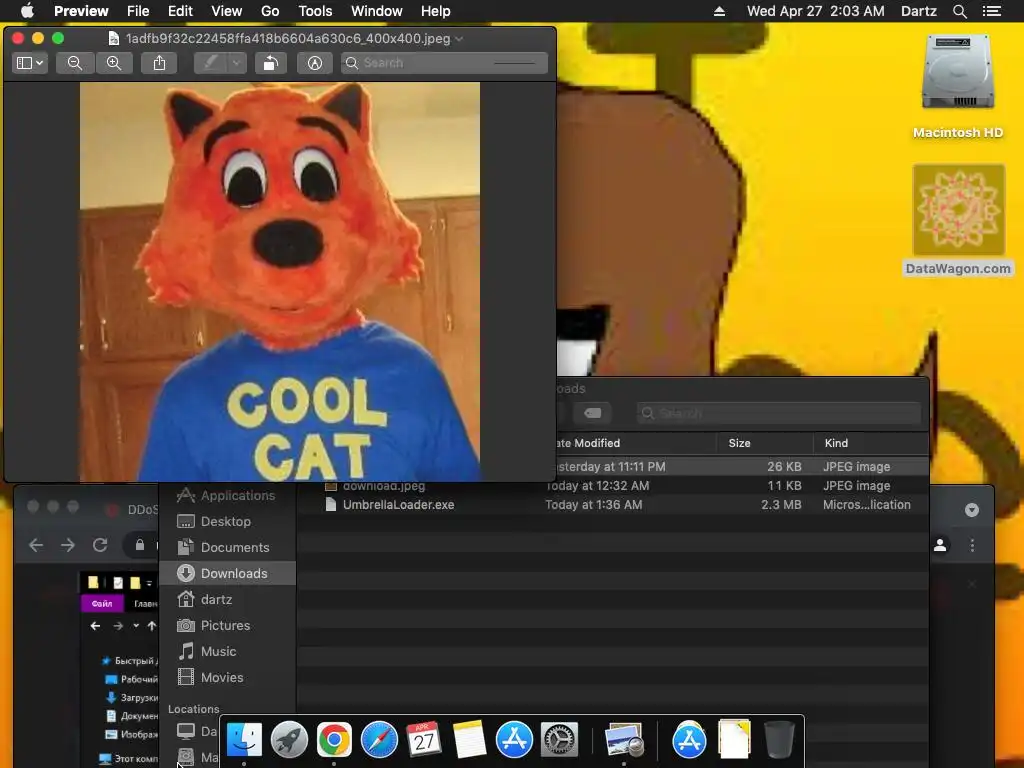Open the Chrome profile icon

pyautogui.click(x=940, y=545)
